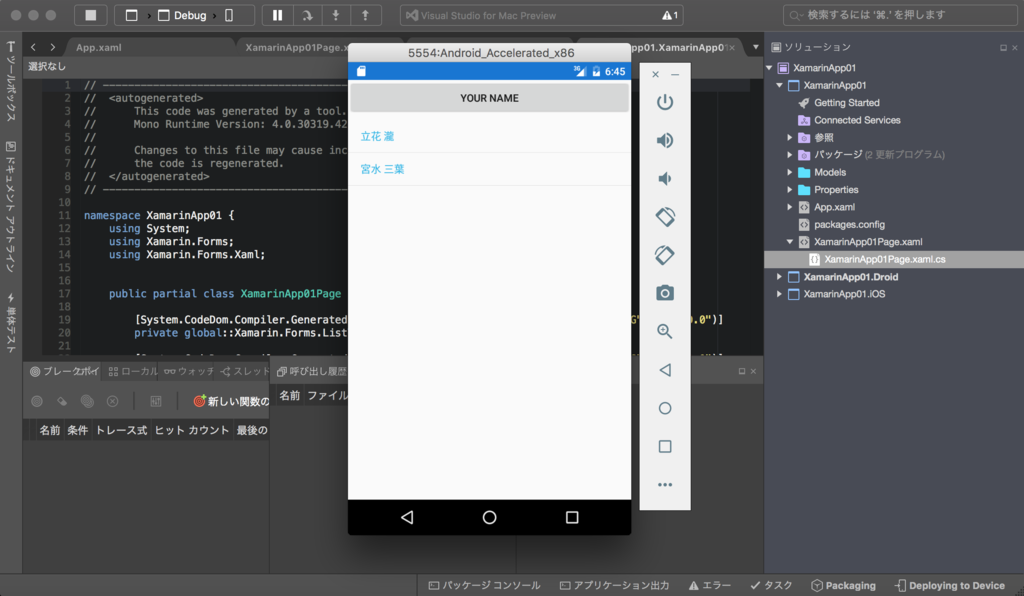Switch to the ローカル tab
The image size is (1024, 596).
pos(133,371)
